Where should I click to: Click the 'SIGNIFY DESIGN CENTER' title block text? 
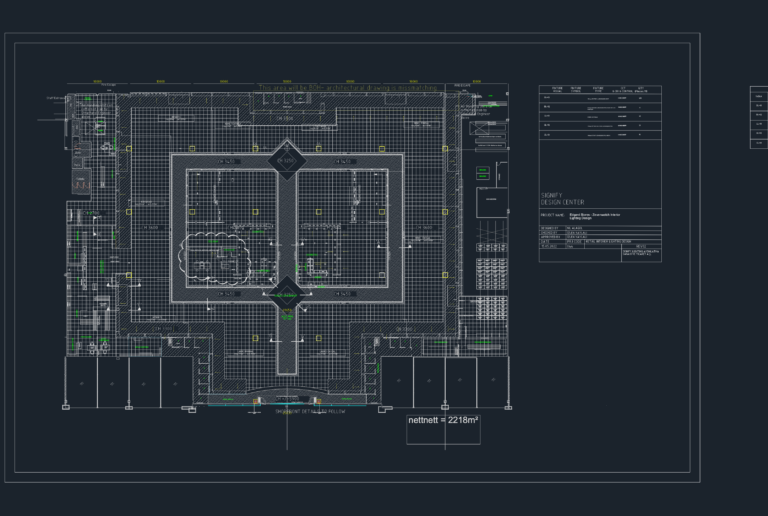(562, 199)
